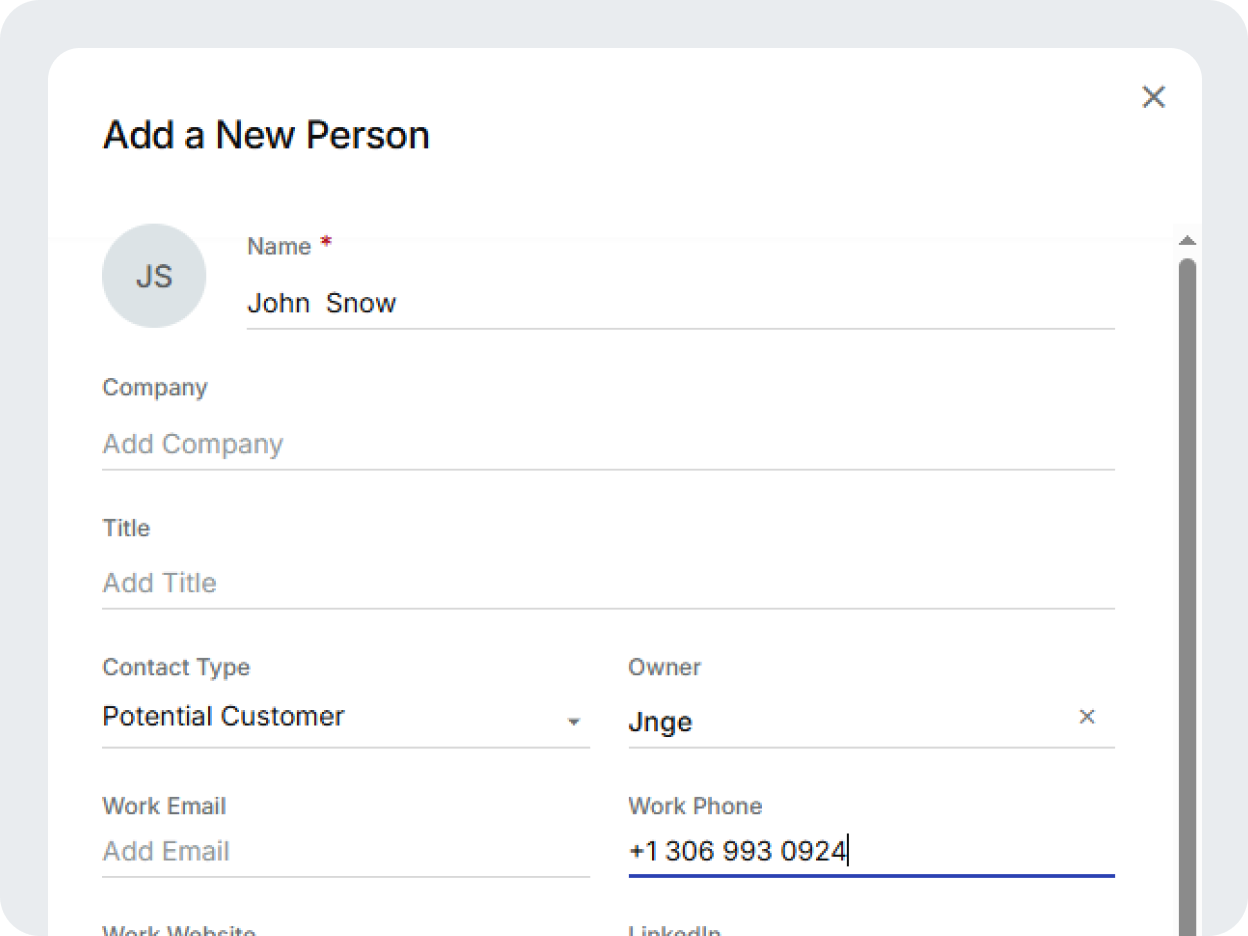The image size is (1248, 936).
Task: Focus the Name field with John Snow
Action: (x=680, y=303)
